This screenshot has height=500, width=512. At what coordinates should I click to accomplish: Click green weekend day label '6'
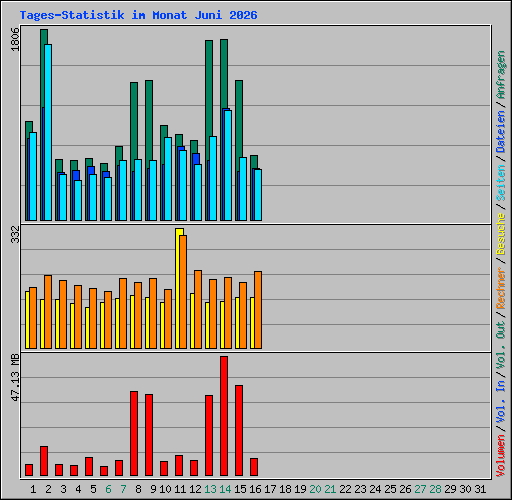(x=108, y=489)
